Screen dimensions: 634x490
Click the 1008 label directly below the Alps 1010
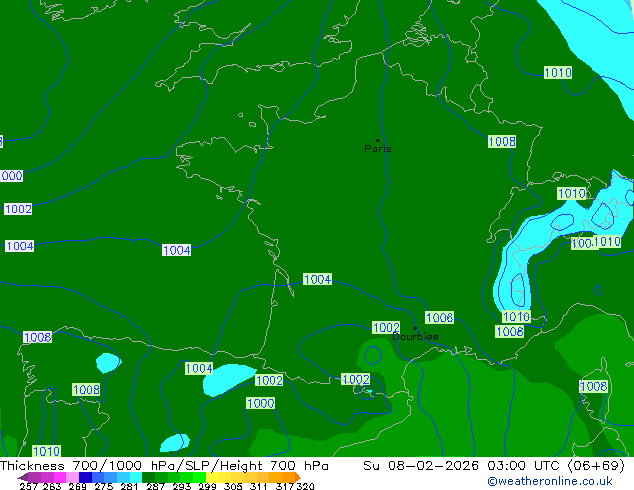coord(510,332)
